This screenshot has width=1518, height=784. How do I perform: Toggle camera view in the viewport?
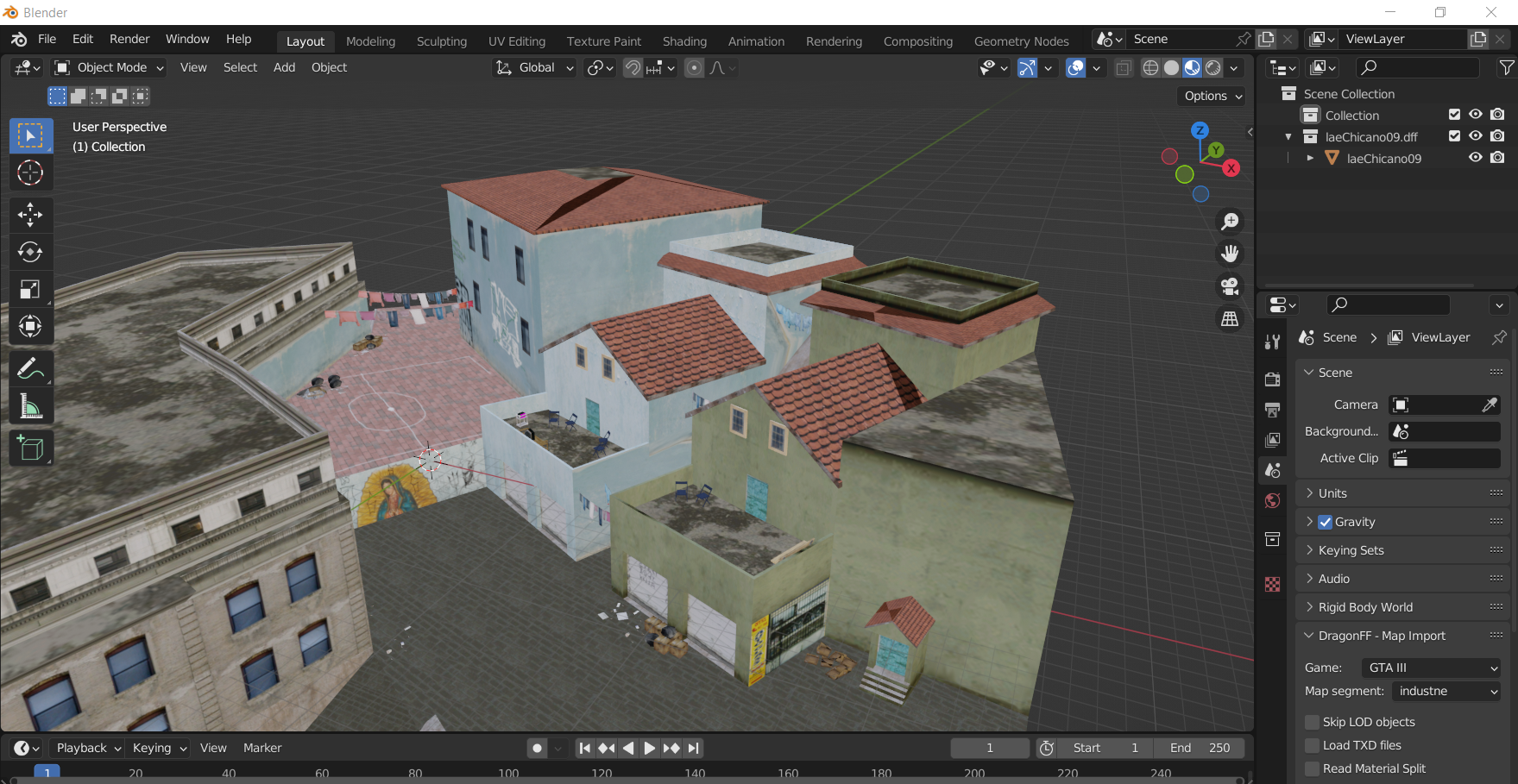click(x=1230, y=286)
